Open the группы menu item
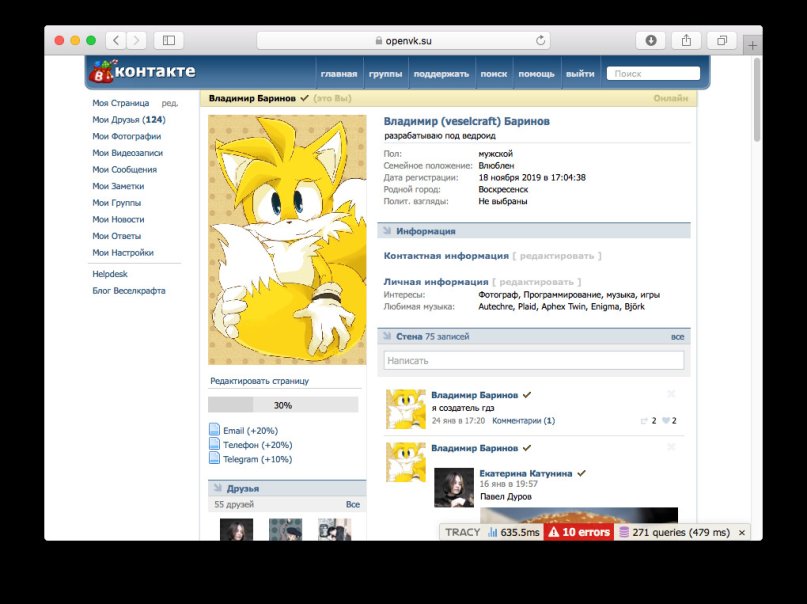 [385, 74]
